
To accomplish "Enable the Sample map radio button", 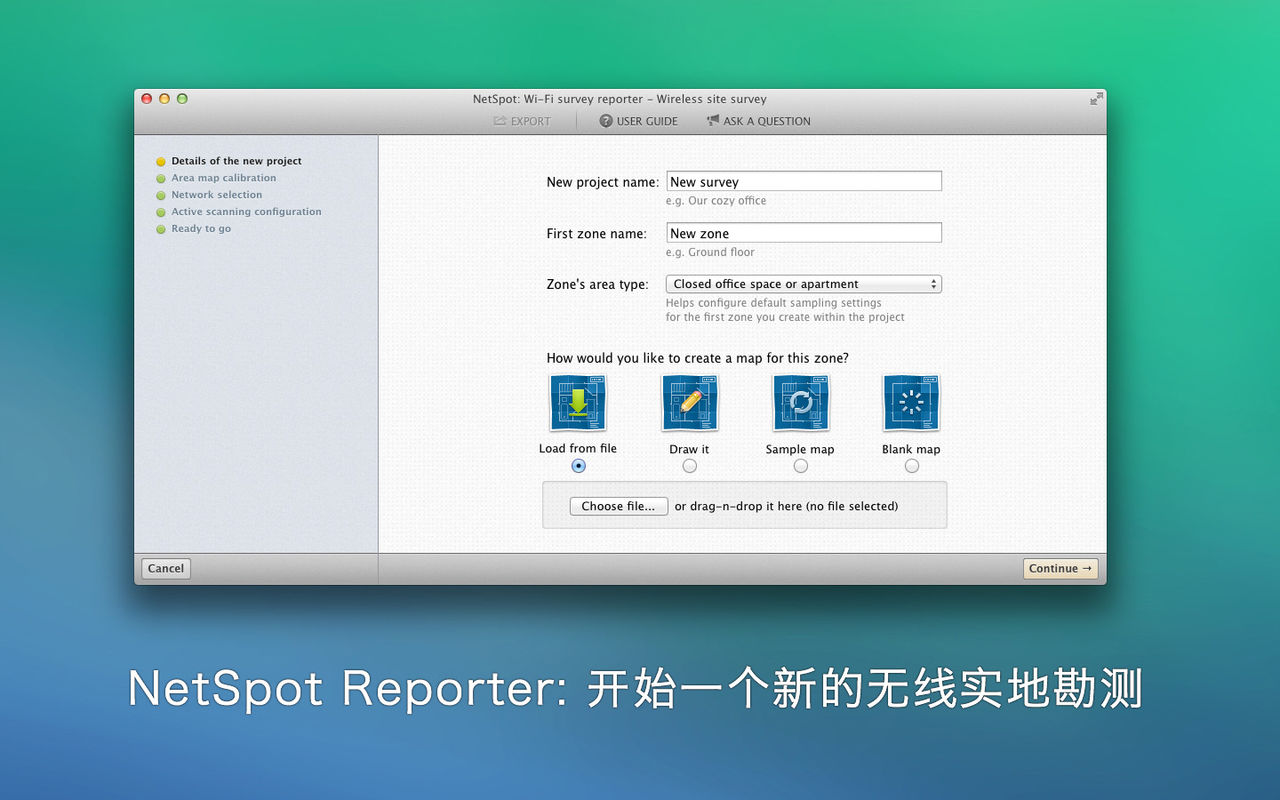I will point(800,466).
